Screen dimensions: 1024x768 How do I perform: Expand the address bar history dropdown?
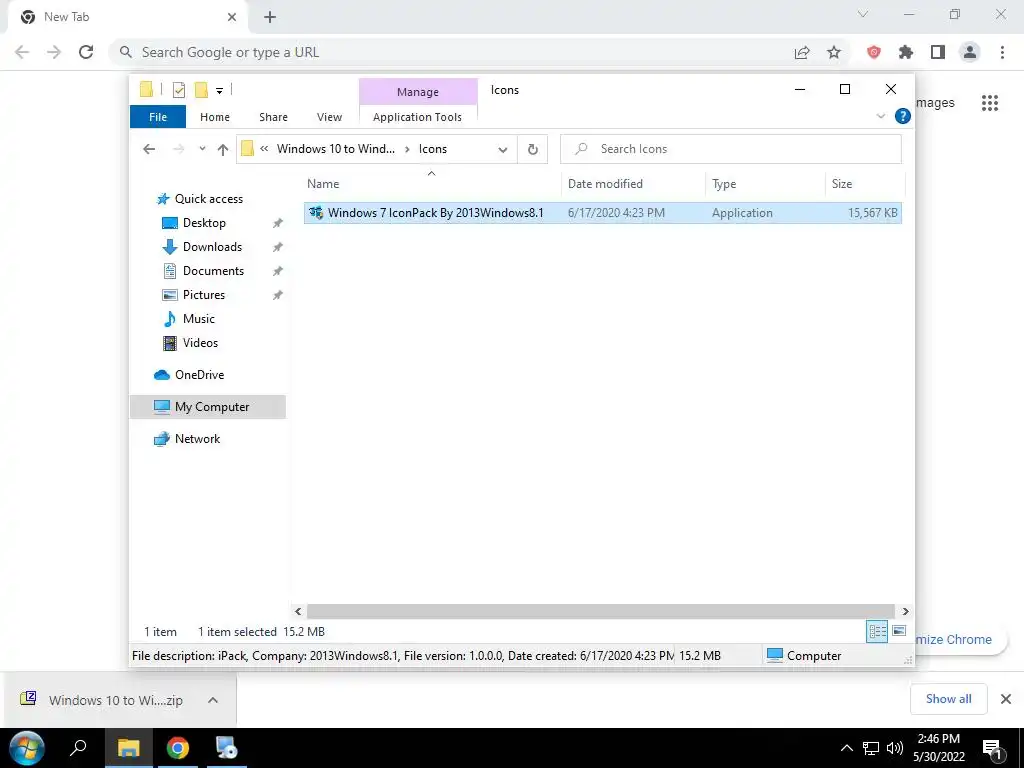[x=503, y=150]
